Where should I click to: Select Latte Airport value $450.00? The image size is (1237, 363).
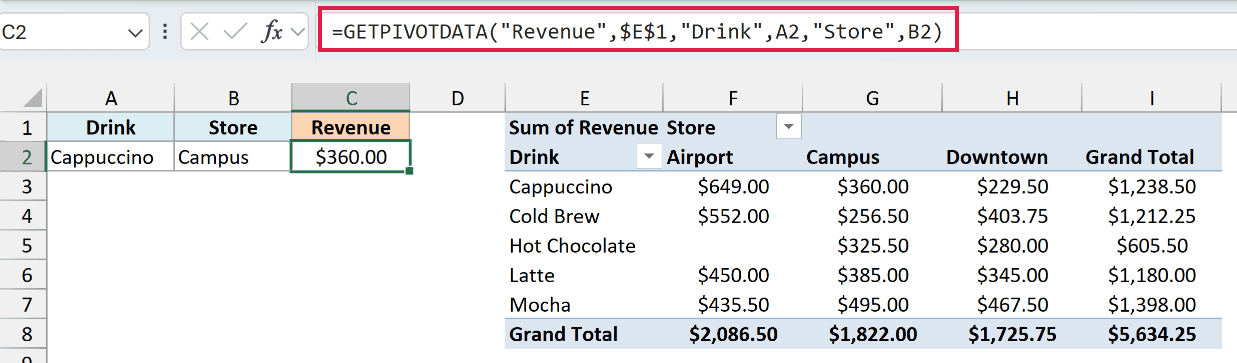coord(733,275)
